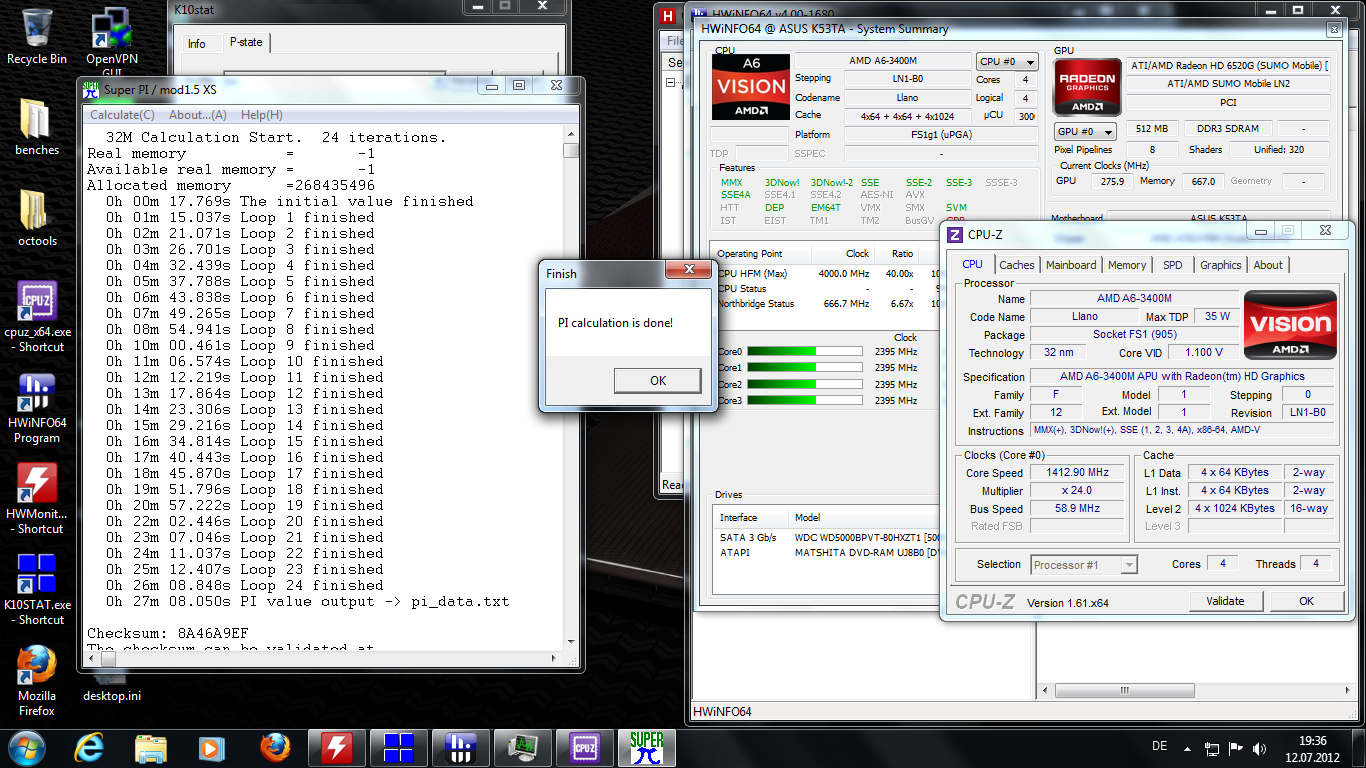Click Core1 usage bar in HWiNFO64
1366x768 pixels.
(x=804, y=368)
